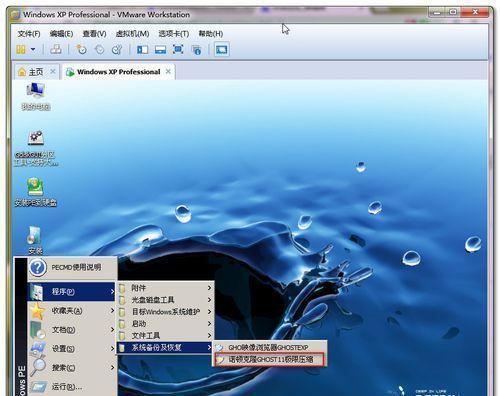500x396 pixels.
Task: Click the revert snapshot clock icon
Action: (99, 50)
